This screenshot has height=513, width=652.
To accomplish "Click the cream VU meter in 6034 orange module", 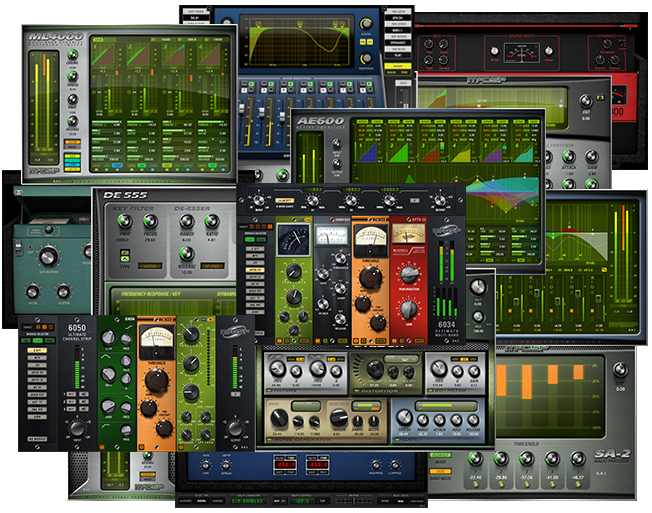I will (x=370, y=241).
